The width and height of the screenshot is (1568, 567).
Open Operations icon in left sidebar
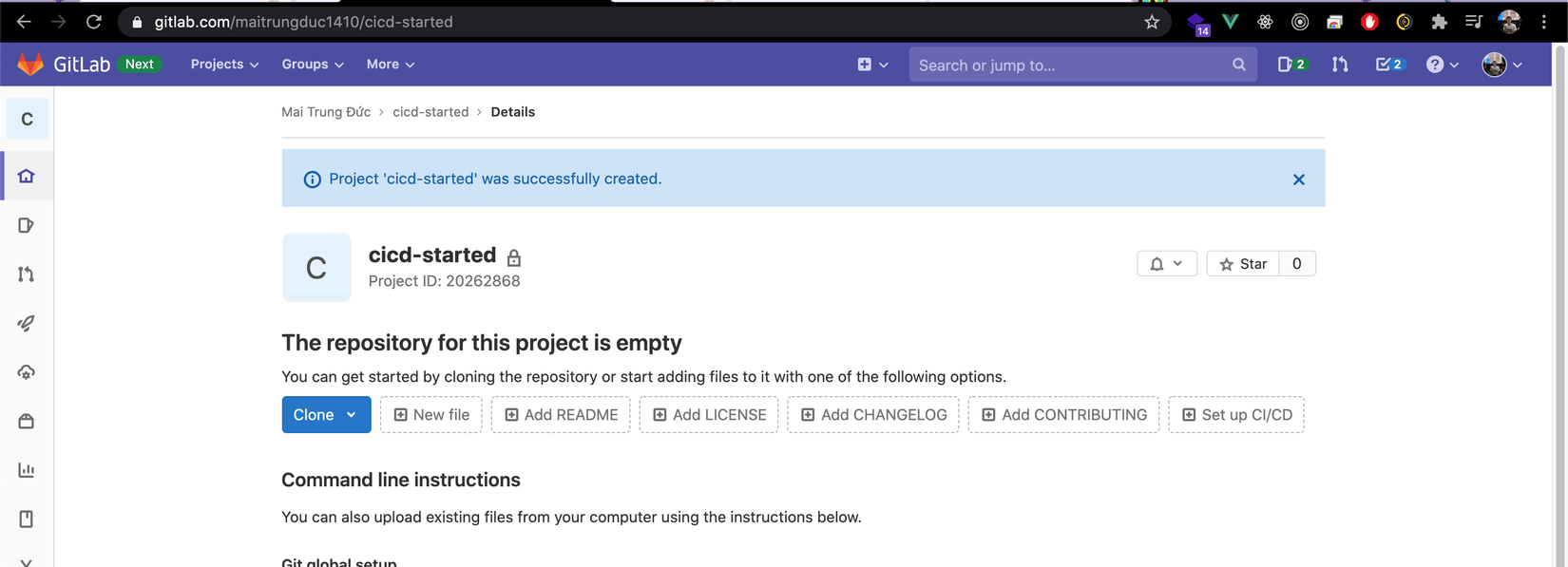click(x=26, y=372)
